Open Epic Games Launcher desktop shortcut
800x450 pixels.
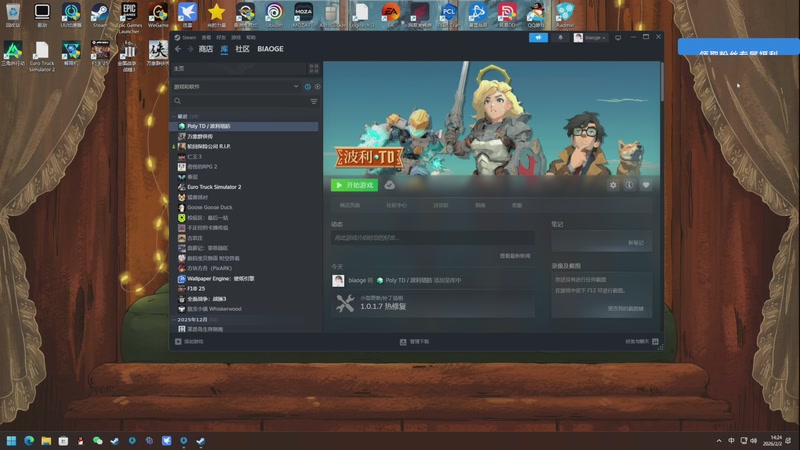[129, 17]
